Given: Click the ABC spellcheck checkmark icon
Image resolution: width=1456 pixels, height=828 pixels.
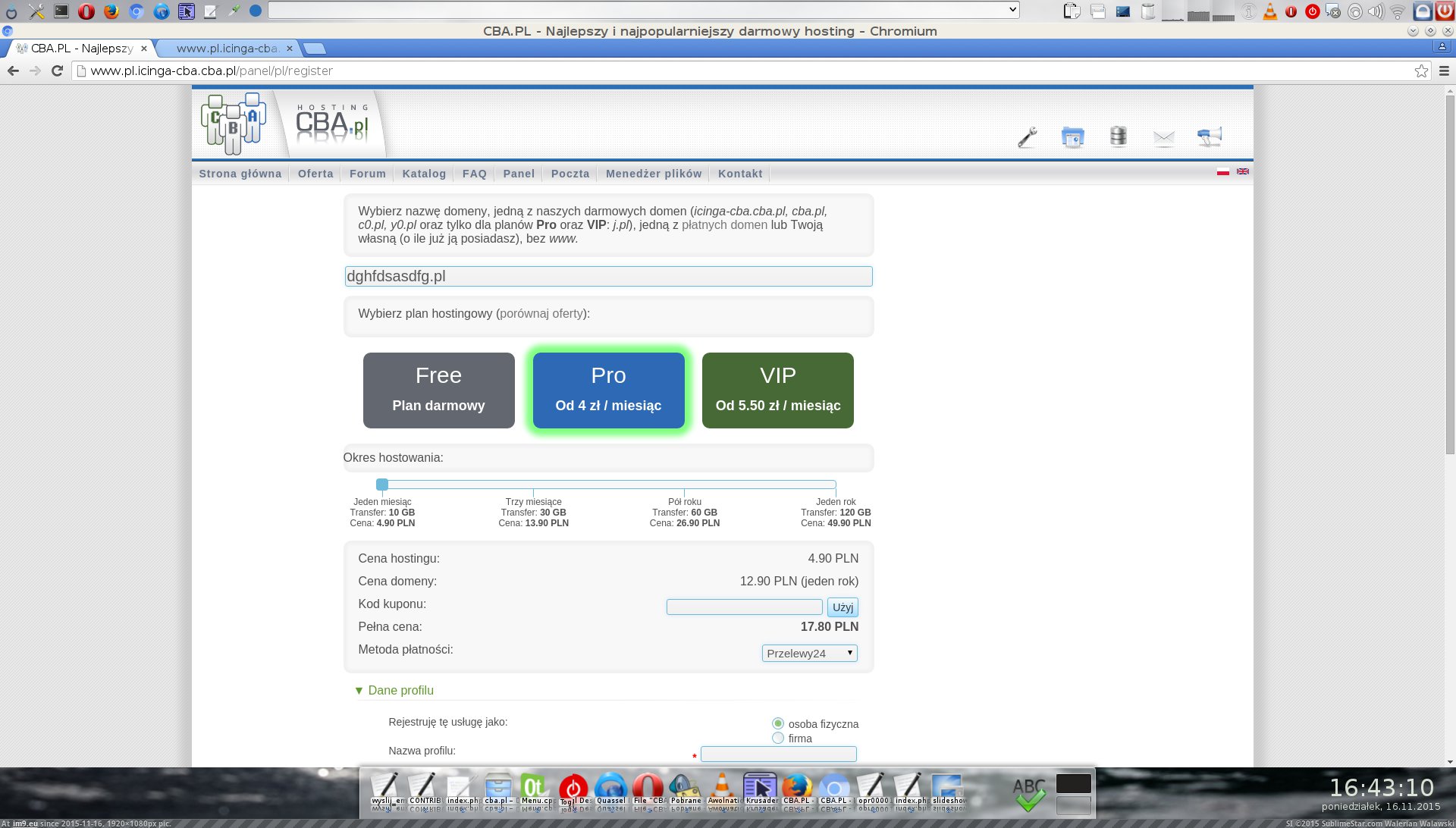Looking at the screenshot, I should [1029, 794].
